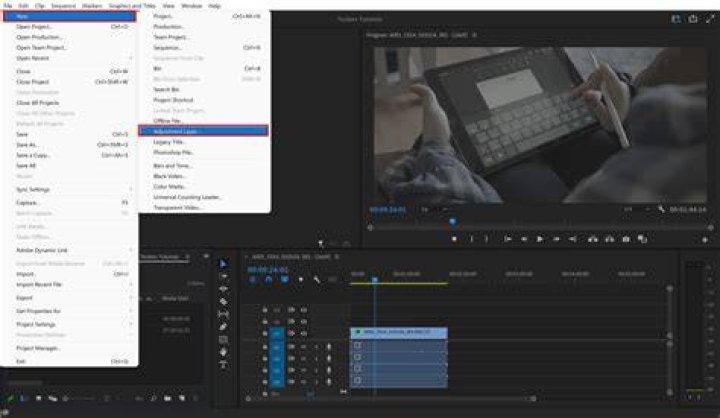Click the Program Monitor playhead scrubber
Image resolution: width=720 pixels, height=418 pixels.
452,222
